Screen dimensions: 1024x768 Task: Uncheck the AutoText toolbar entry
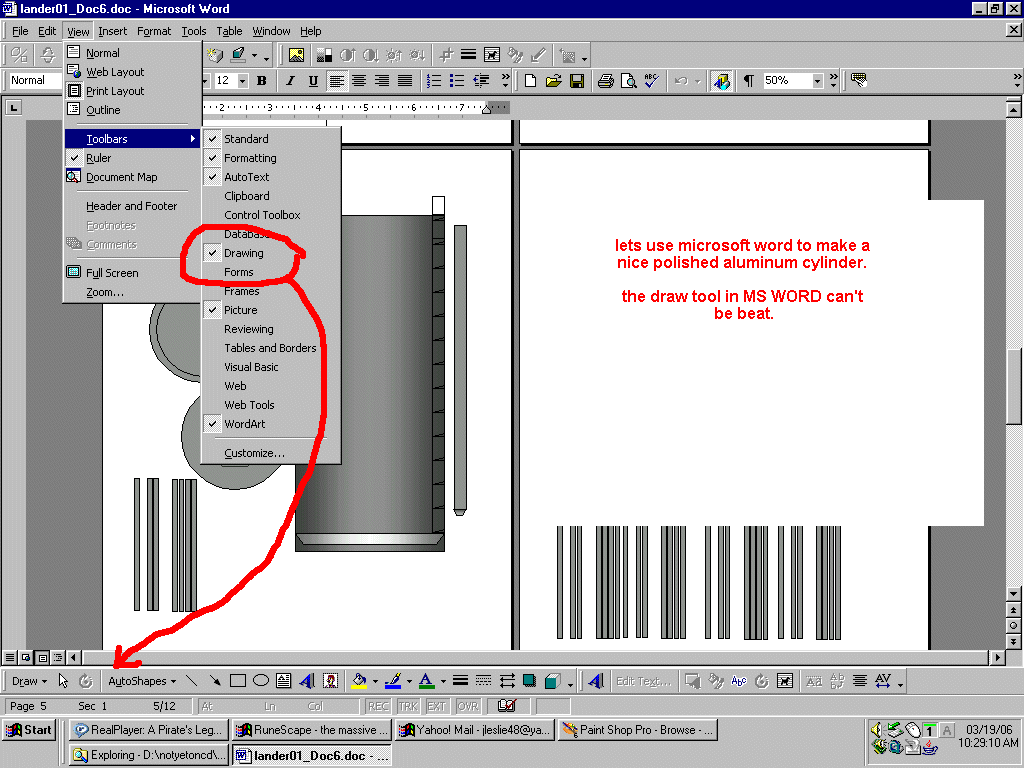(x=271, y=177)
